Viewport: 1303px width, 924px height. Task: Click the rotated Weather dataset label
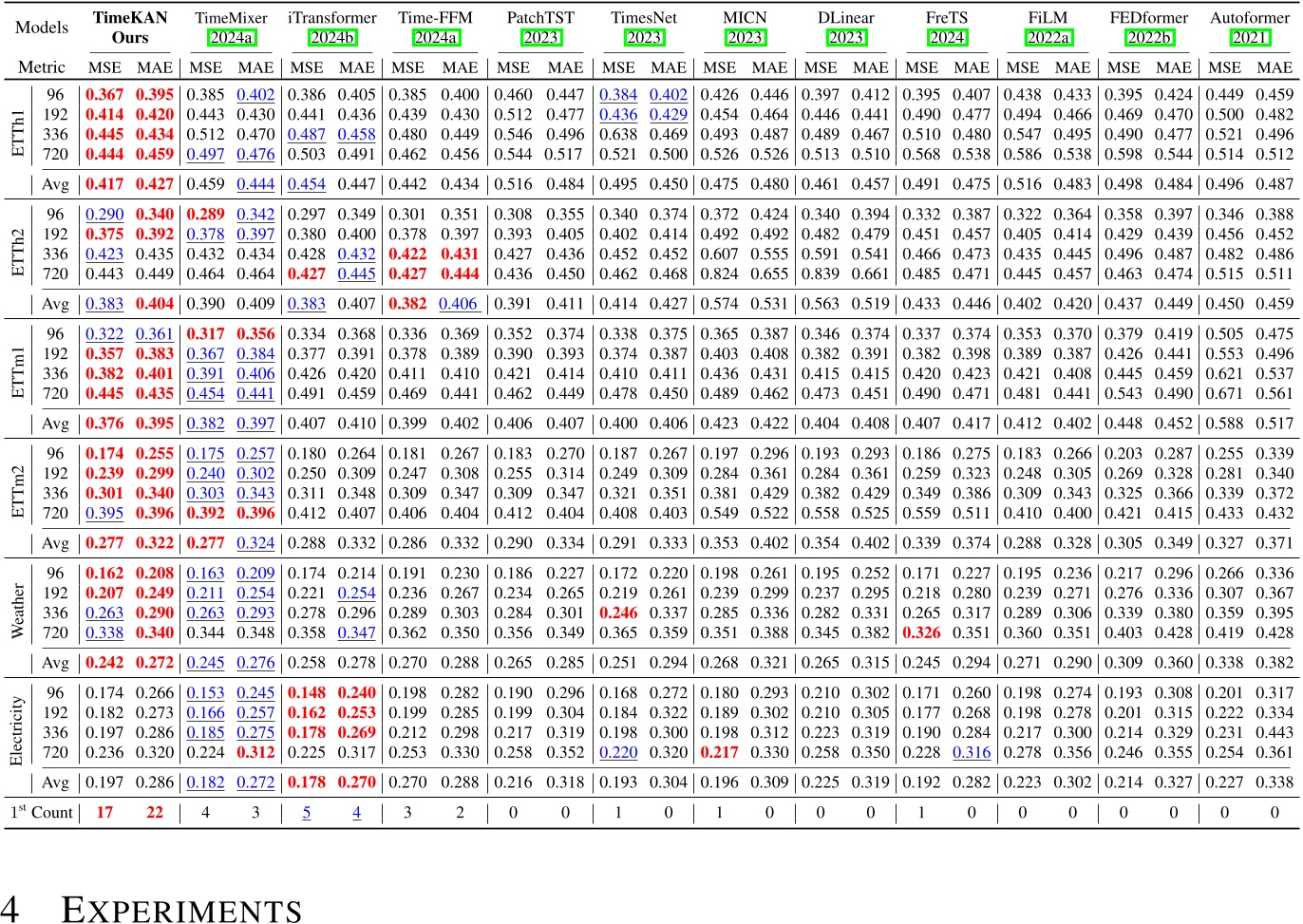tap(17, 612)
